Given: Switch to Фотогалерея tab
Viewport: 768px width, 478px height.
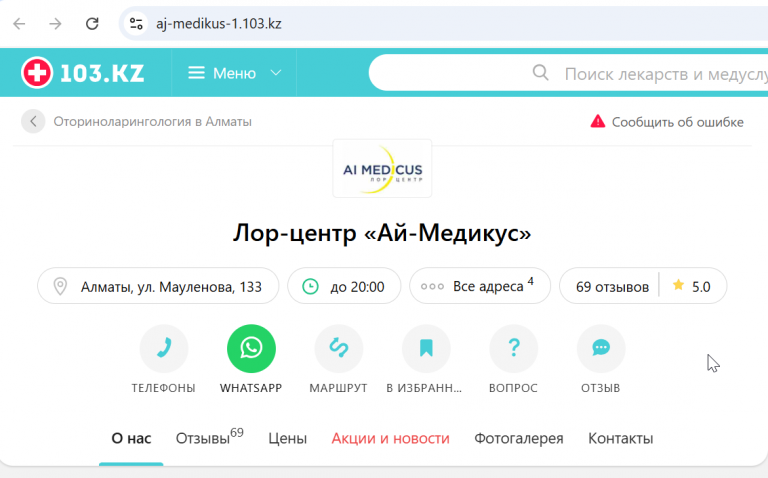Looking at the screenshot, I should (x=519, y=438).
